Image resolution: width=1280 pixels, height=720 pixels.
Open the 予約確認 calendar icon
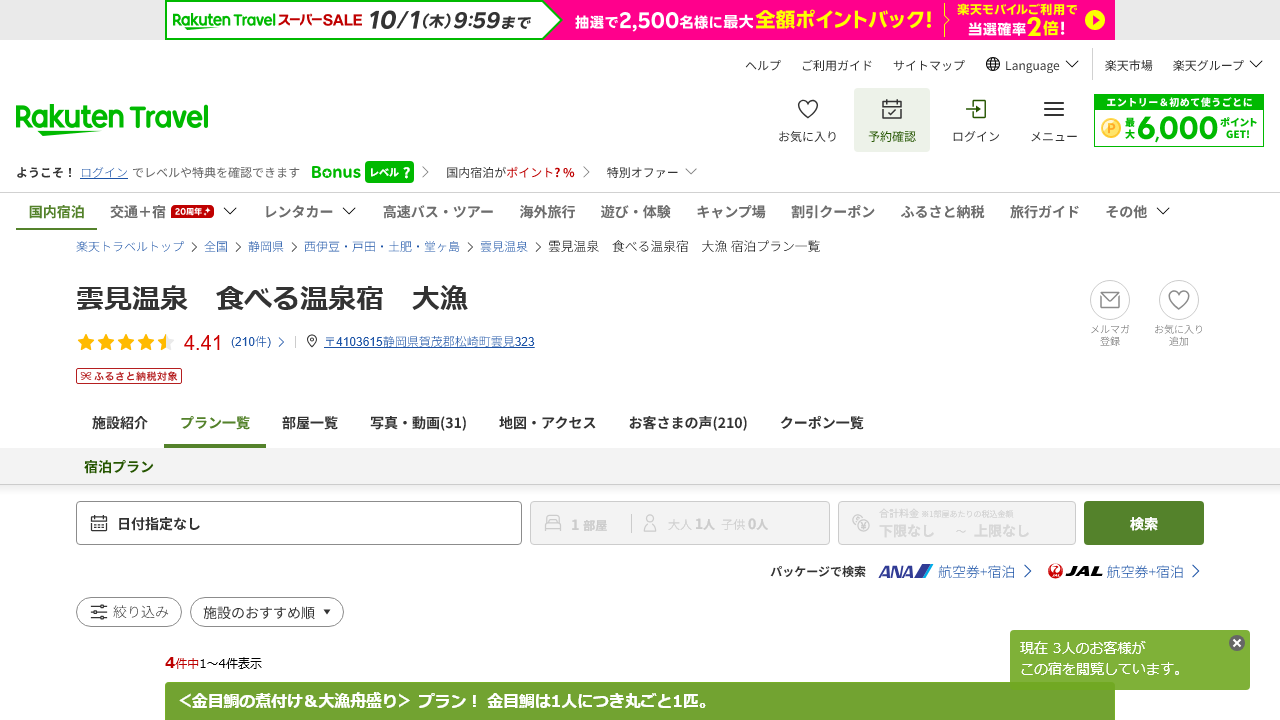click(x=892, y=109)
